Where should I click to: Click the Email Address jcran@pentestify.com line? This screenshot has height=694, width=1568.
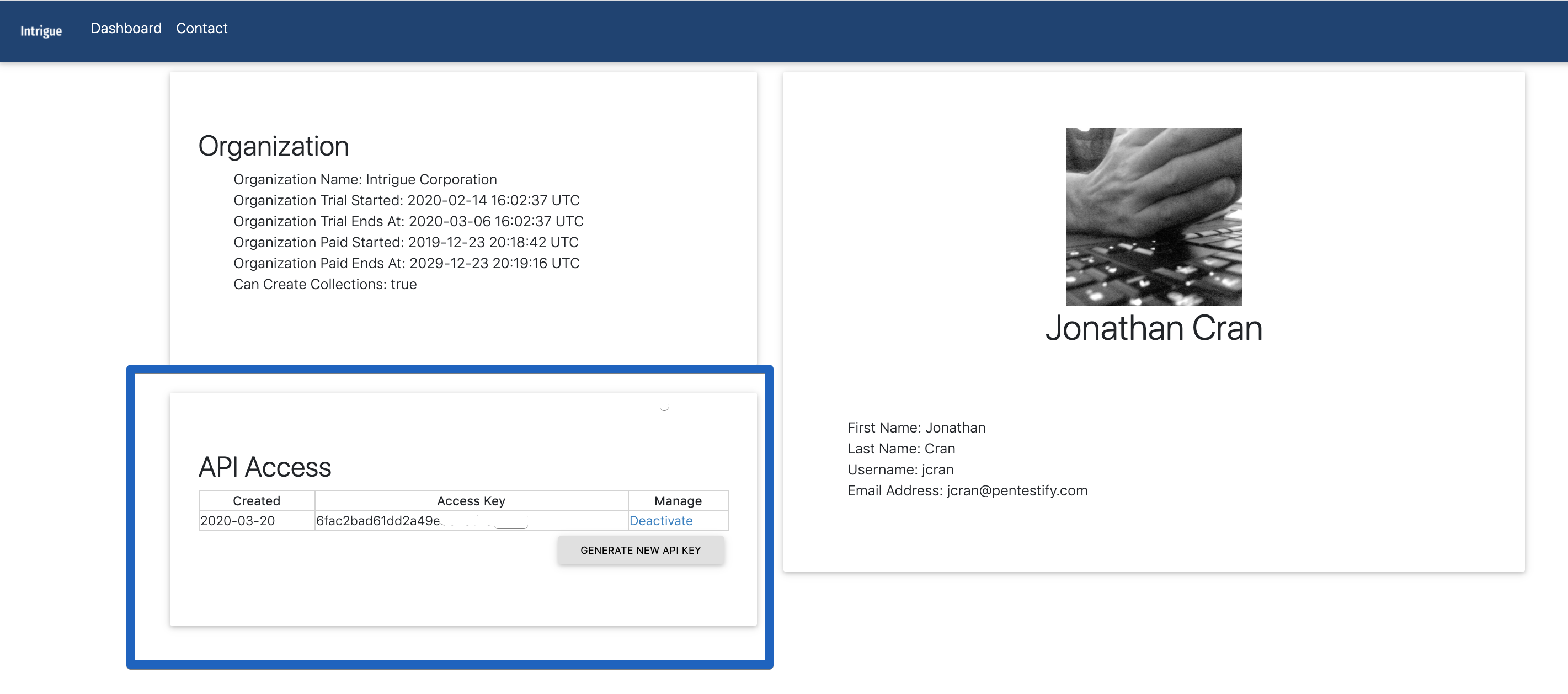tap(967, 490)
